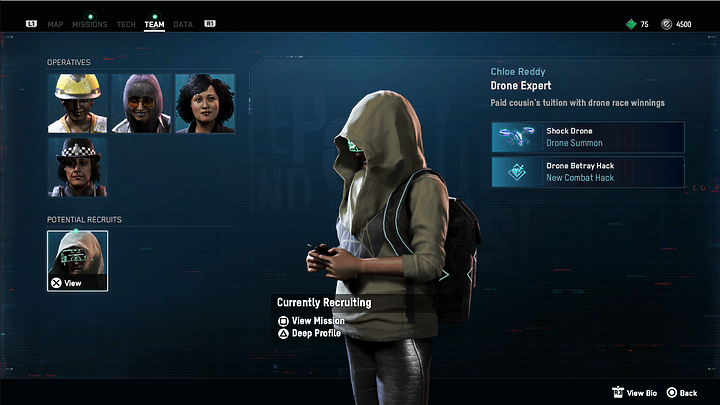The width and height of the screenshot is (720, 405).
Task: Select the hard hat construction worker operative
Action: 78,103
